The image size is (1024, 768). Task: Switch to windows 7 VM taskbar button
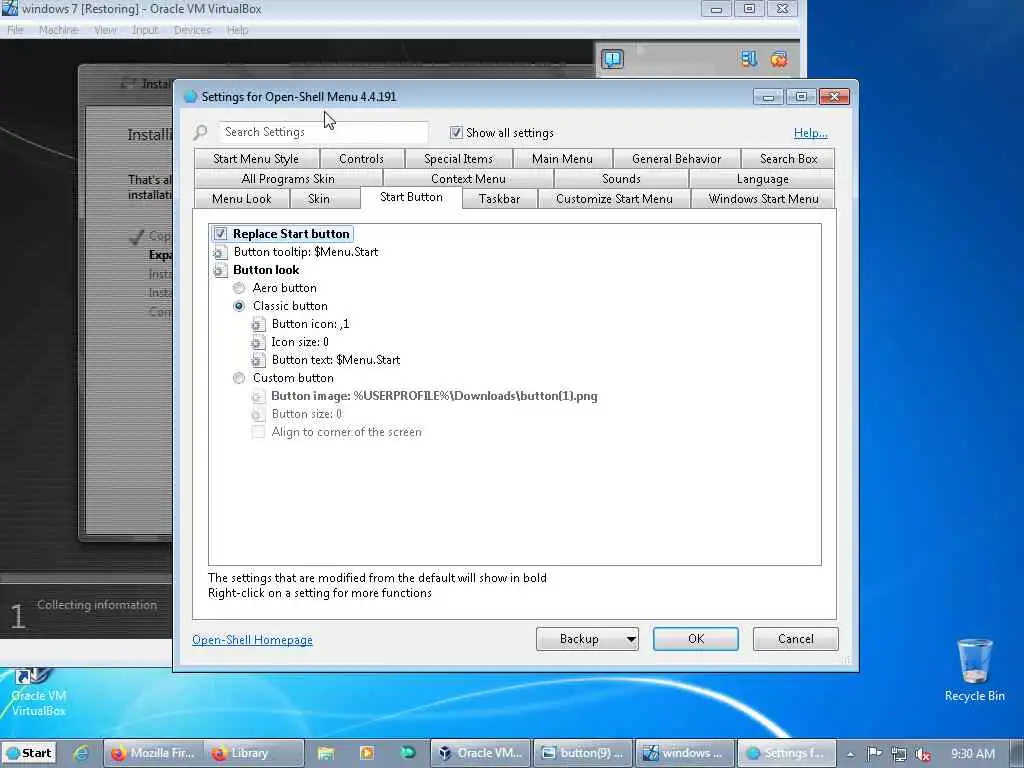click(x=685, y=753)
